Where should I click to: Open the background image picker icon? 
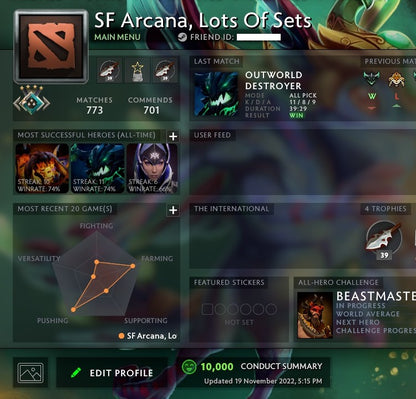tap(30, 372)
